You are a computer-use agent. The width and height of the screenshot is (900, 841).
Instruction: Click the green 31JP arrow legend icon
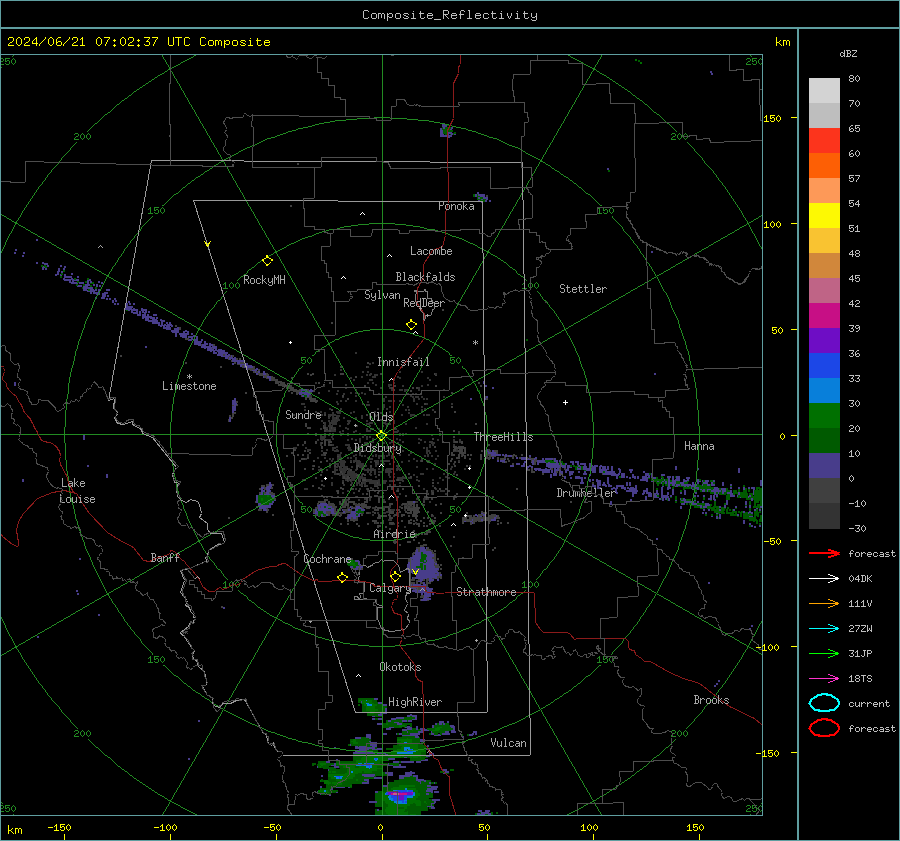pos(824,653)
